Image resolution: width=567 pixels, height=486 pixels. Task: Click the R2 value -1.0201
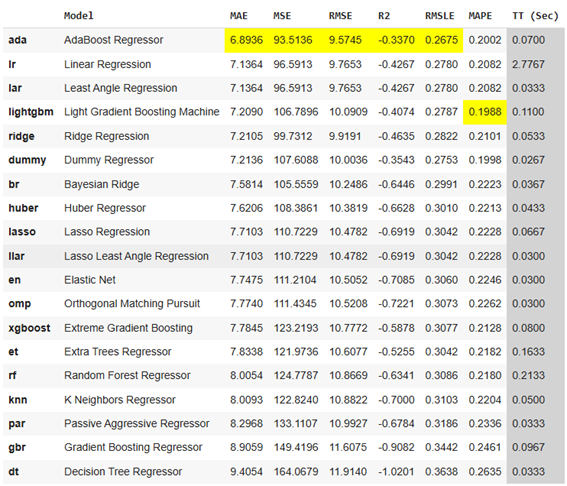396,472
